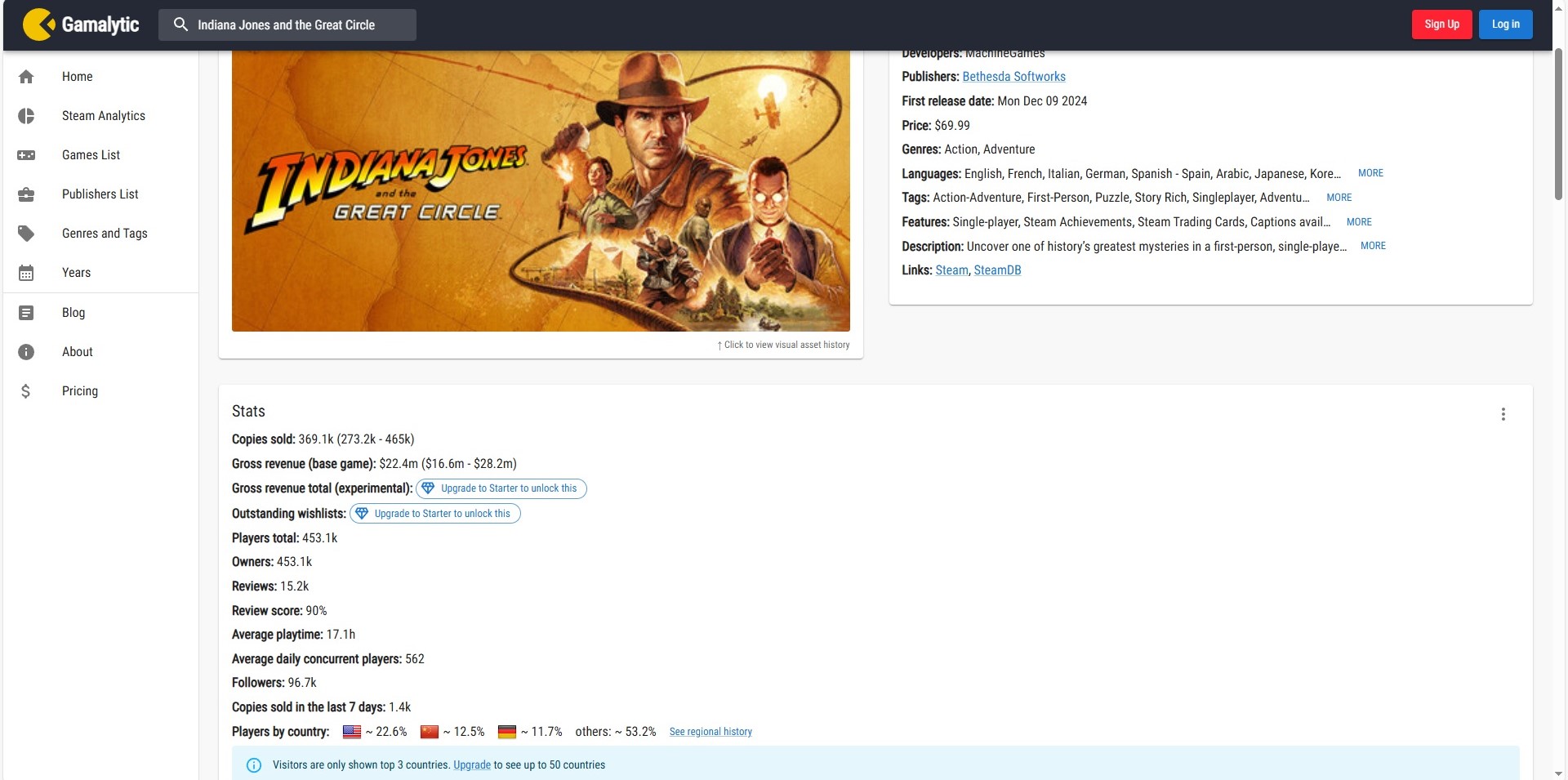The width and height of the screenshot is (1568, 780).
Task: Click the page vertical scrollbar thumb
Action: click(x=1558, y=124)
